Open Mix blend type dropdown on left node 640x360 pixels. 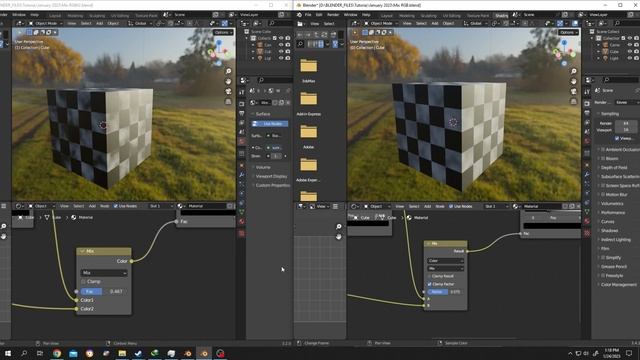(104, 273)
